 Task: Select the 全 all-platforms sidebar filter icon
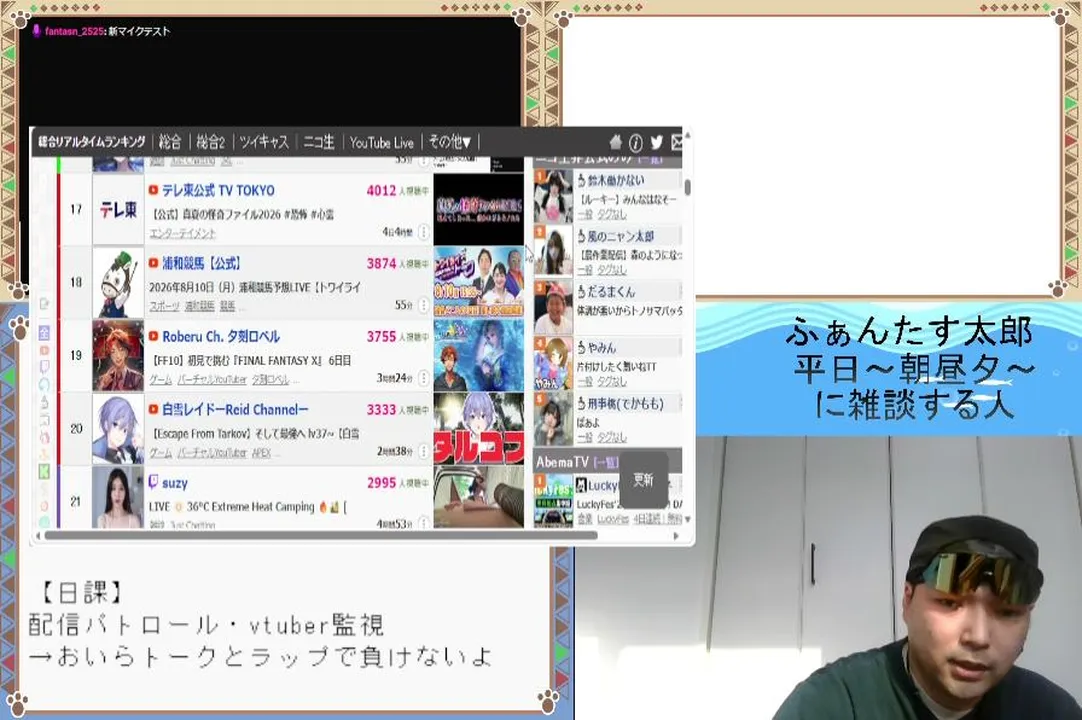click(x=44, y=333)
